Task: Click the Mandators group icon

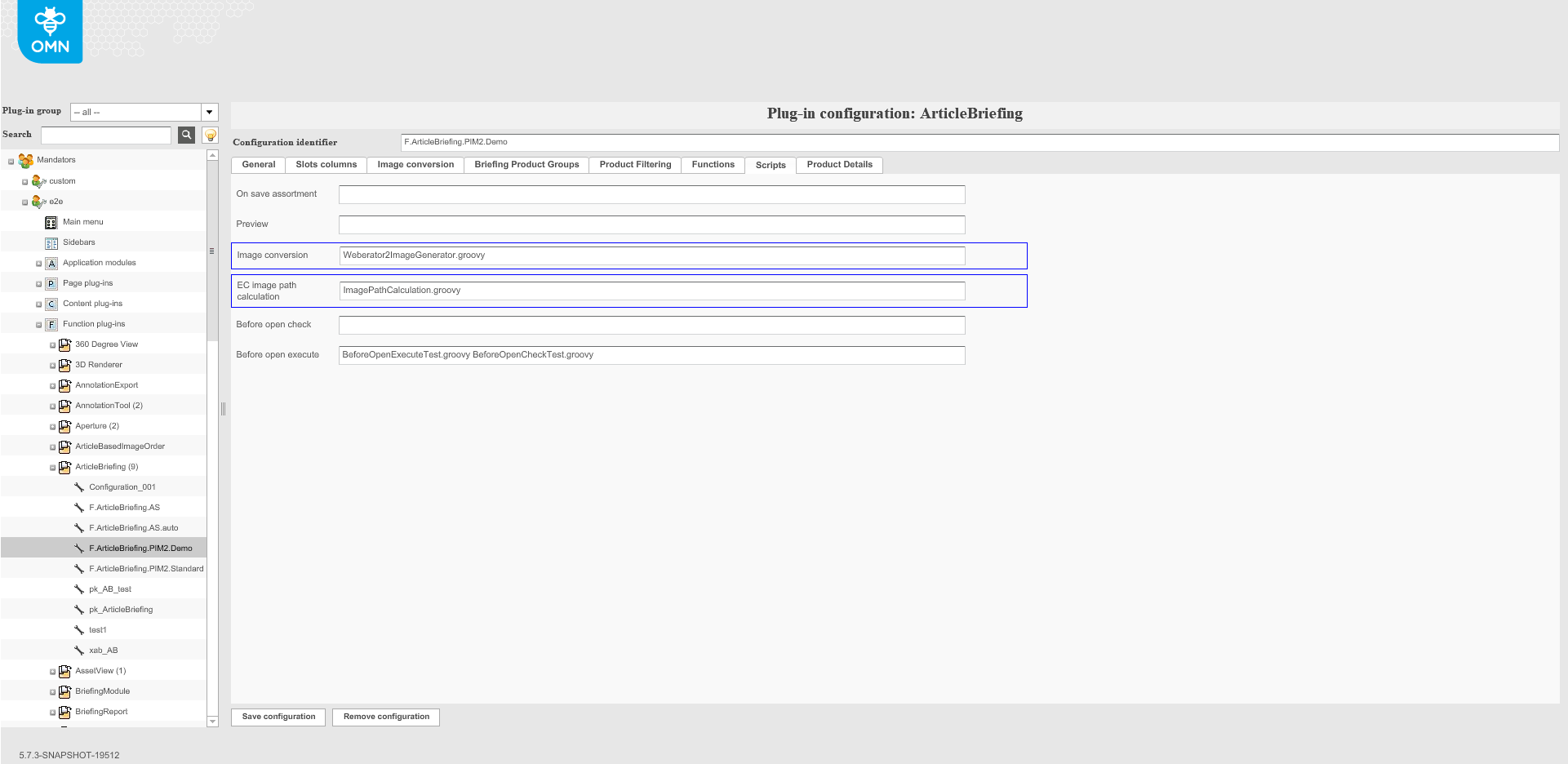Action: click(26, 160)
